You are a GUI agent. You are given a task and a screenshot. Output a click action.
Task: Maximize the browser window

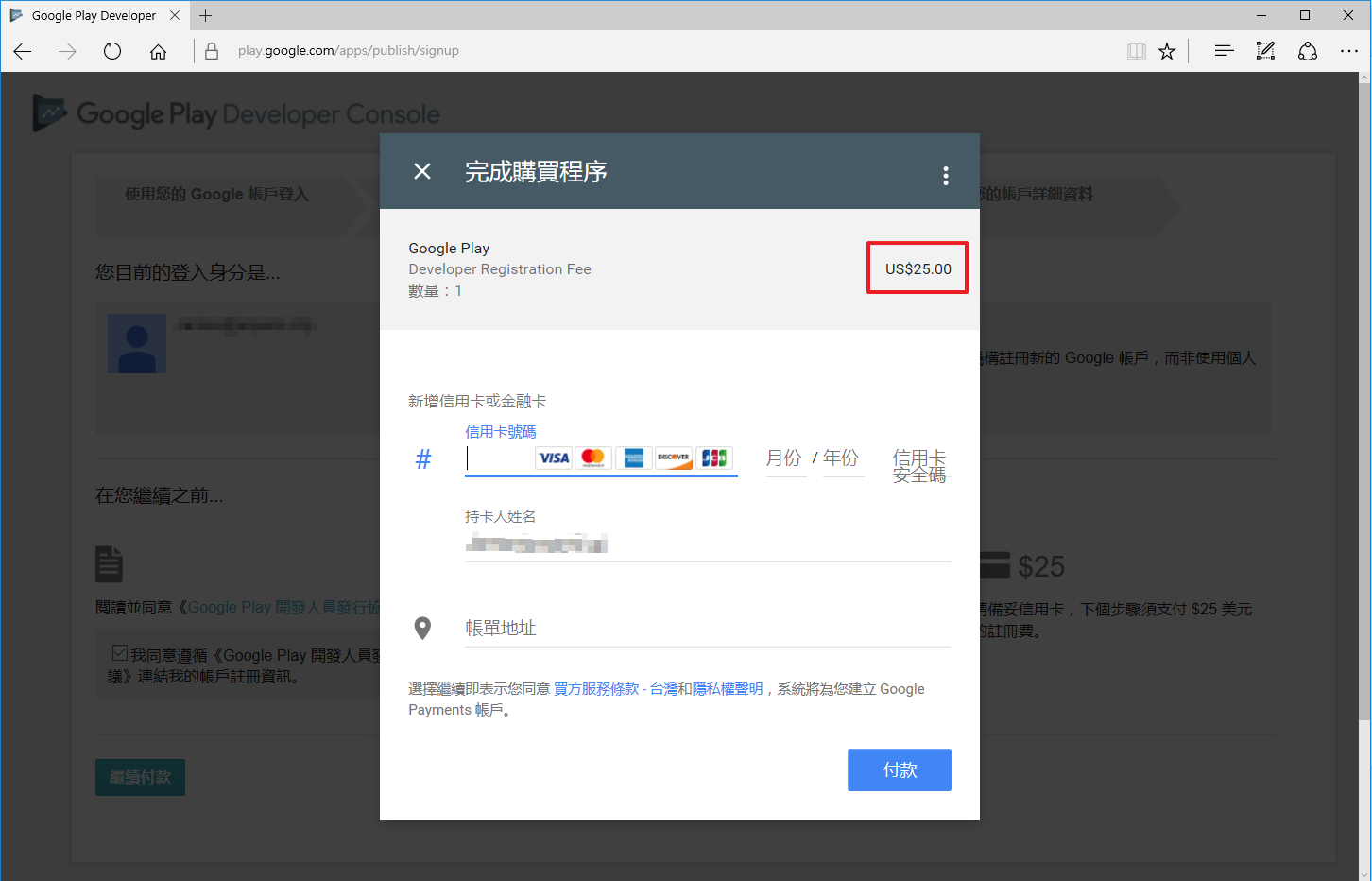point(1305,15)
